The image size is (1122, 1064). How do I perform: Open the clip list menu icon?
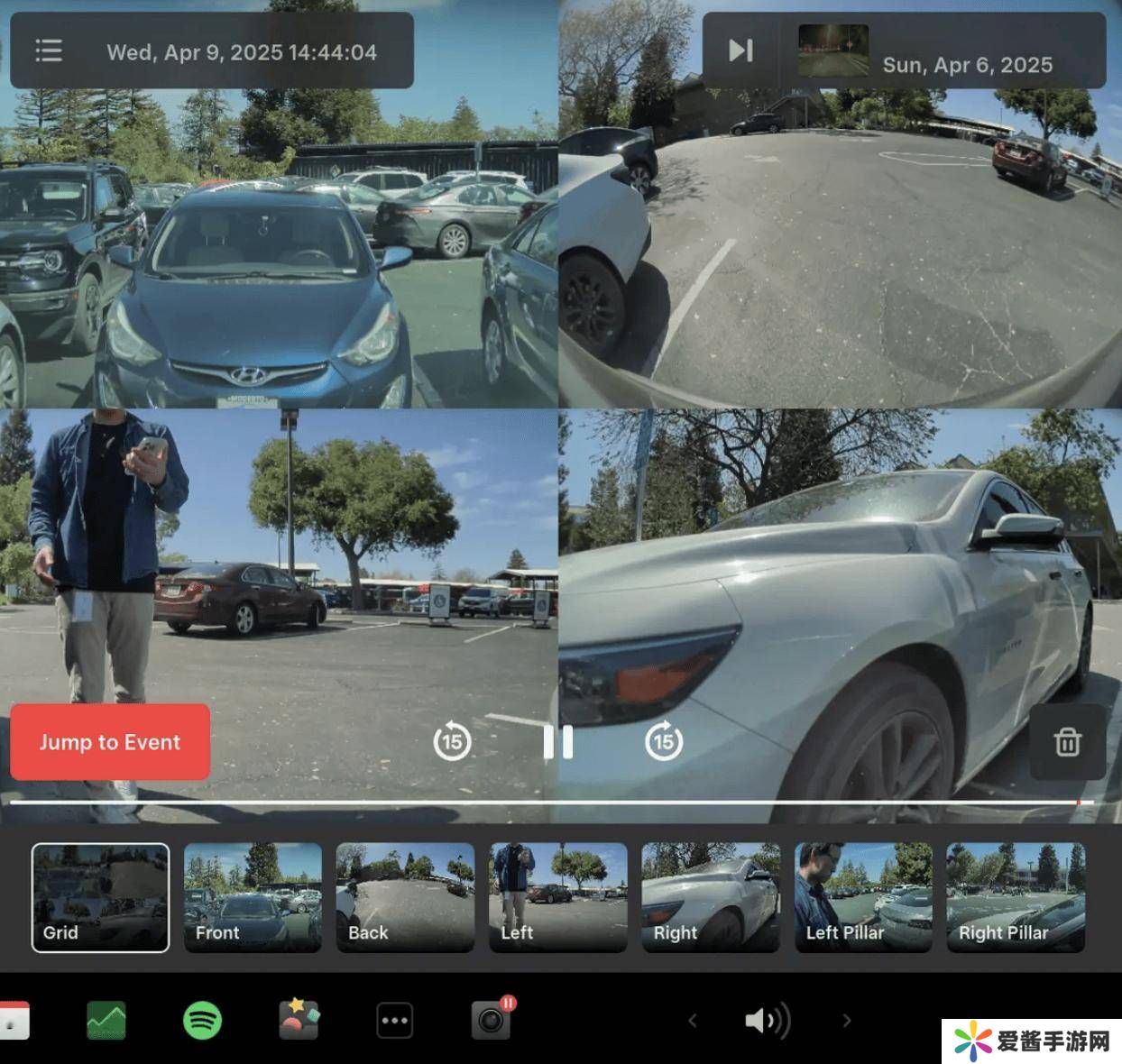49,51
